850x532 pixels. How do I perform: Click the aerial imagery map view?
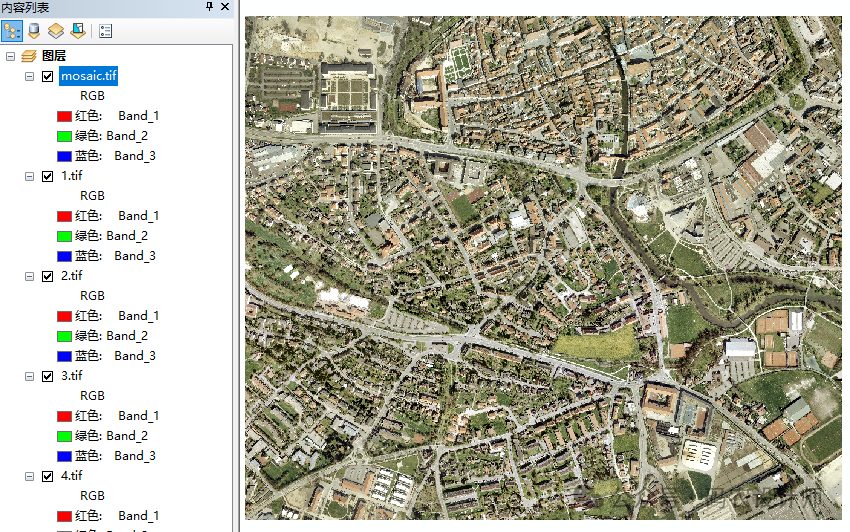[545, 270]
